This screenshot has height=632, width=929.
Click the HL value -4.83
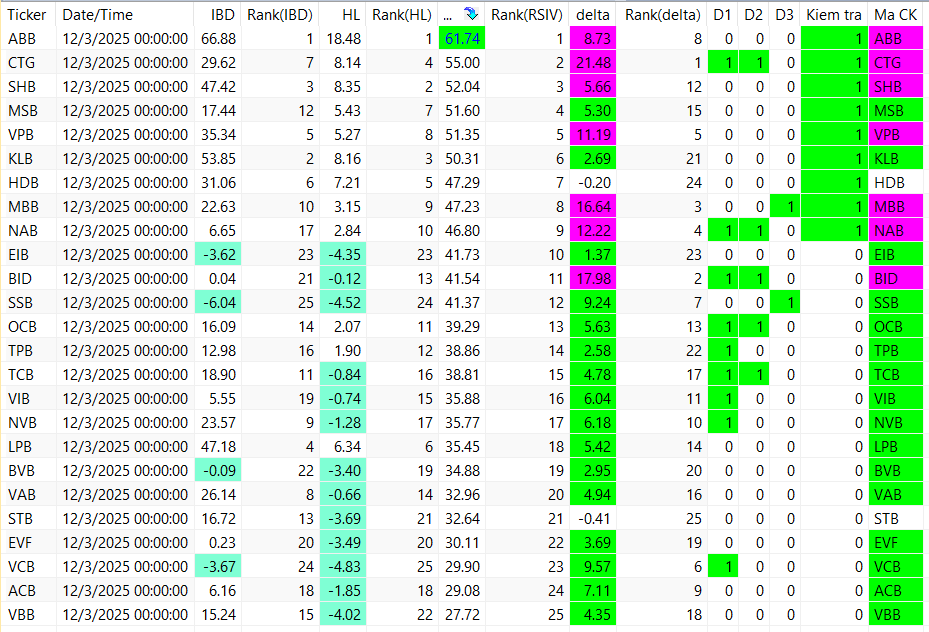pos(343,566)
